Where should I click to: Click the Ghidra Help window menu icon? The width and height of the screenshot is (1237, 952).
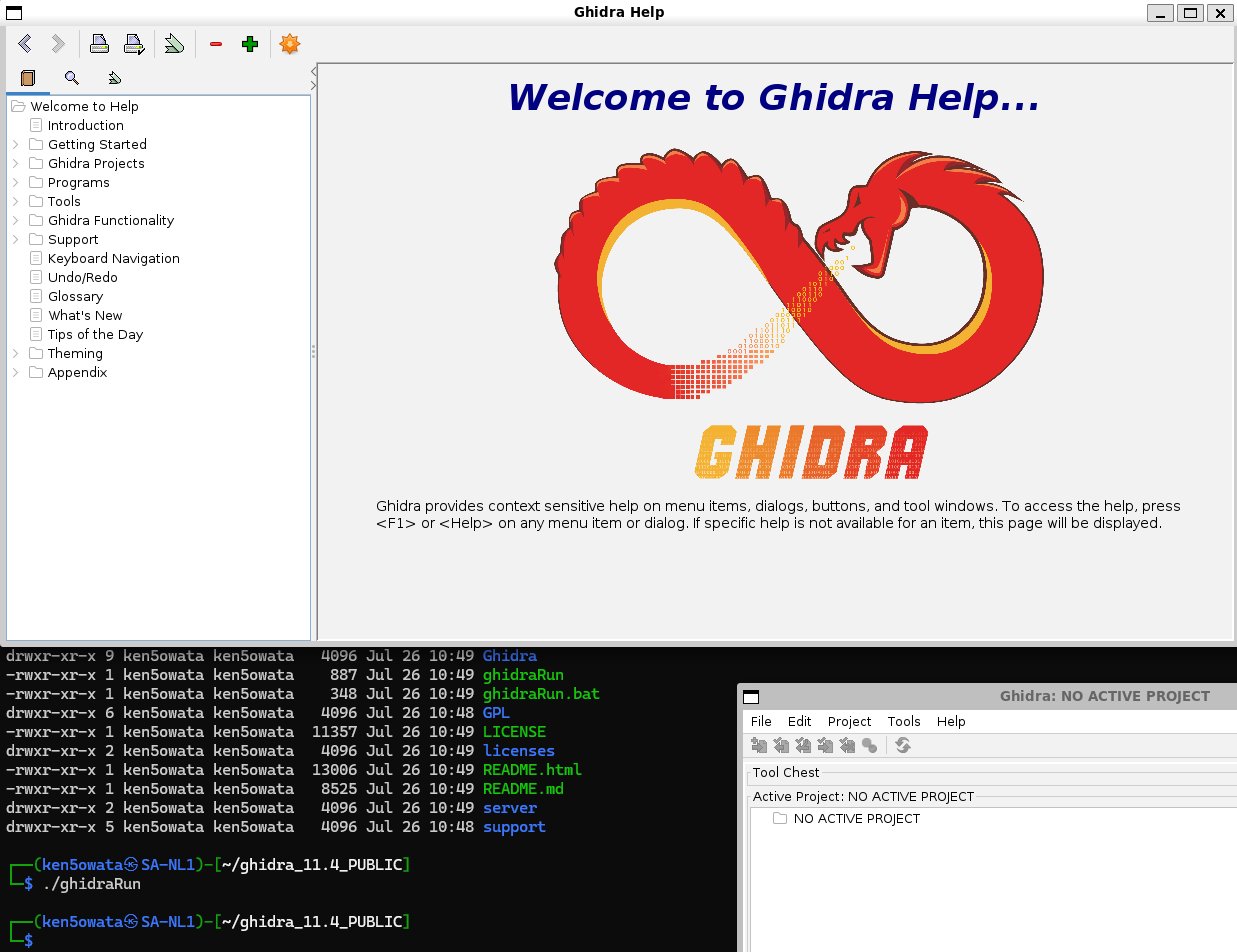[14, 12]
